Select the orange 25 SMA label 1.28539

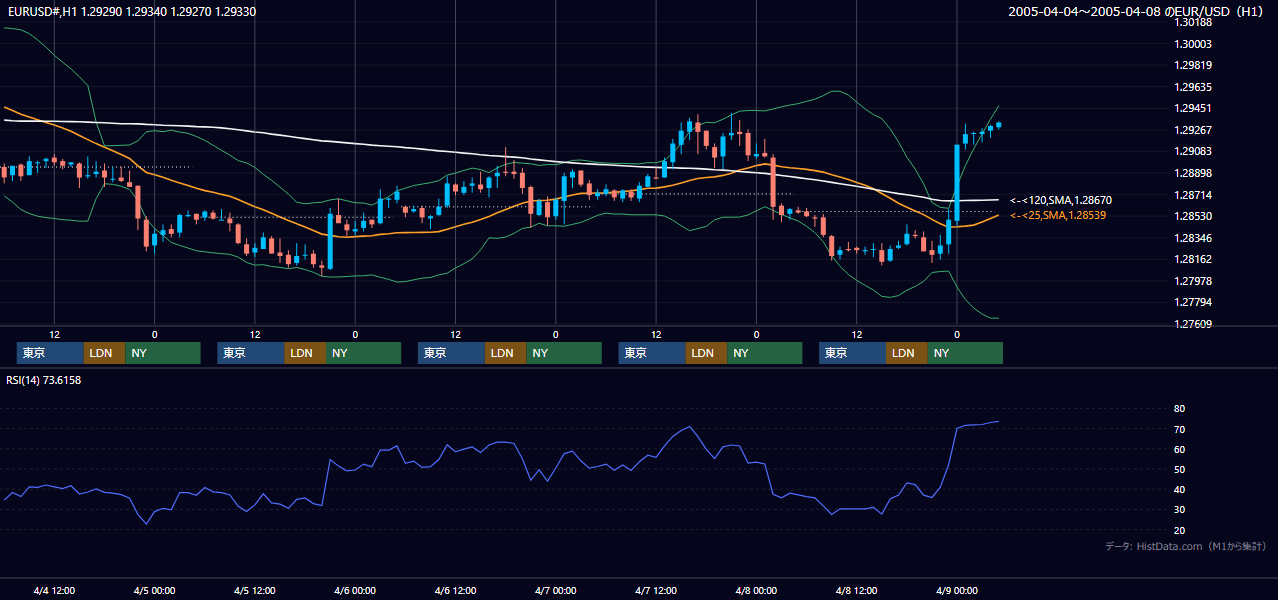pos(1058,215)
